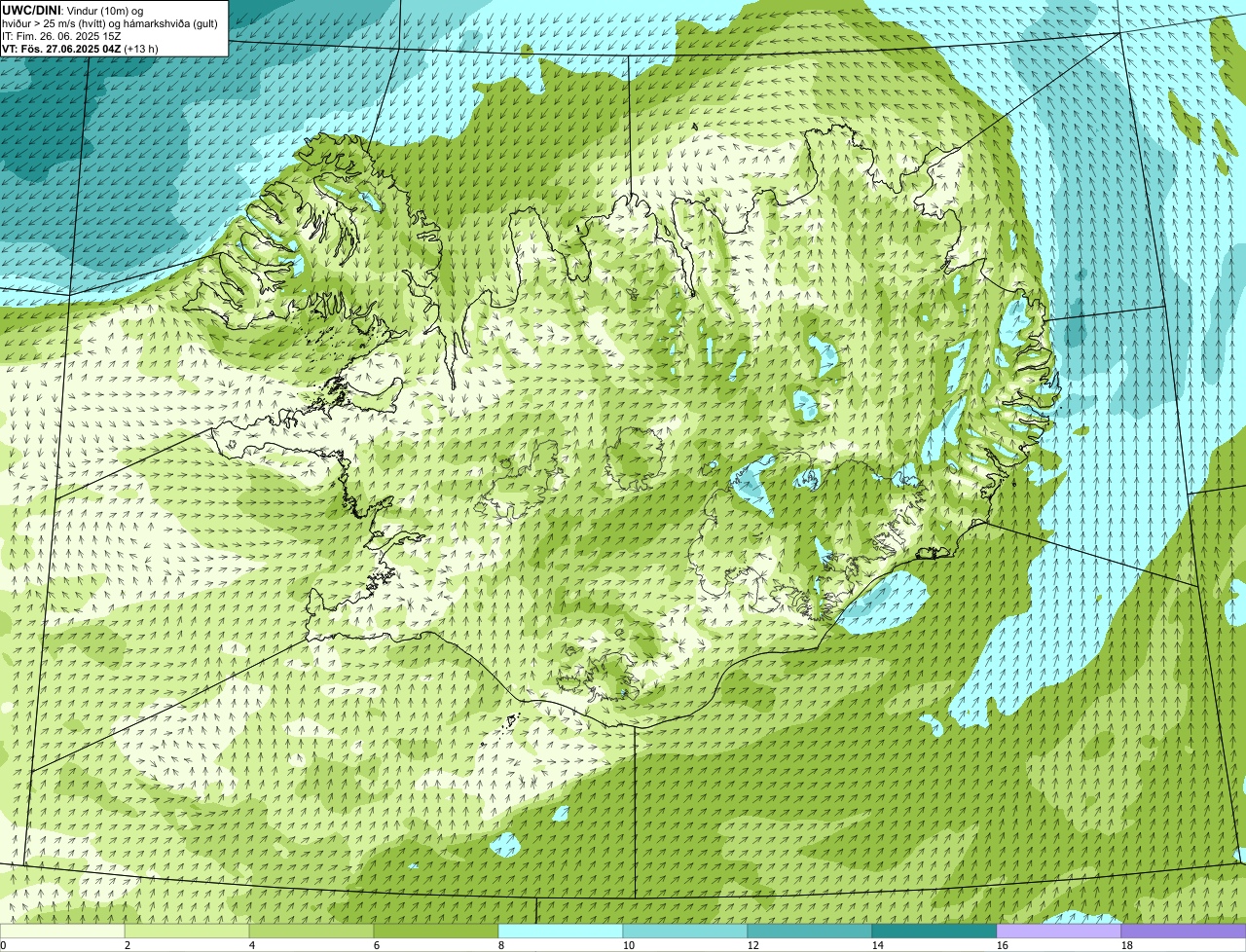
Task: Click the '10' scale label
Action: [629, 945]
